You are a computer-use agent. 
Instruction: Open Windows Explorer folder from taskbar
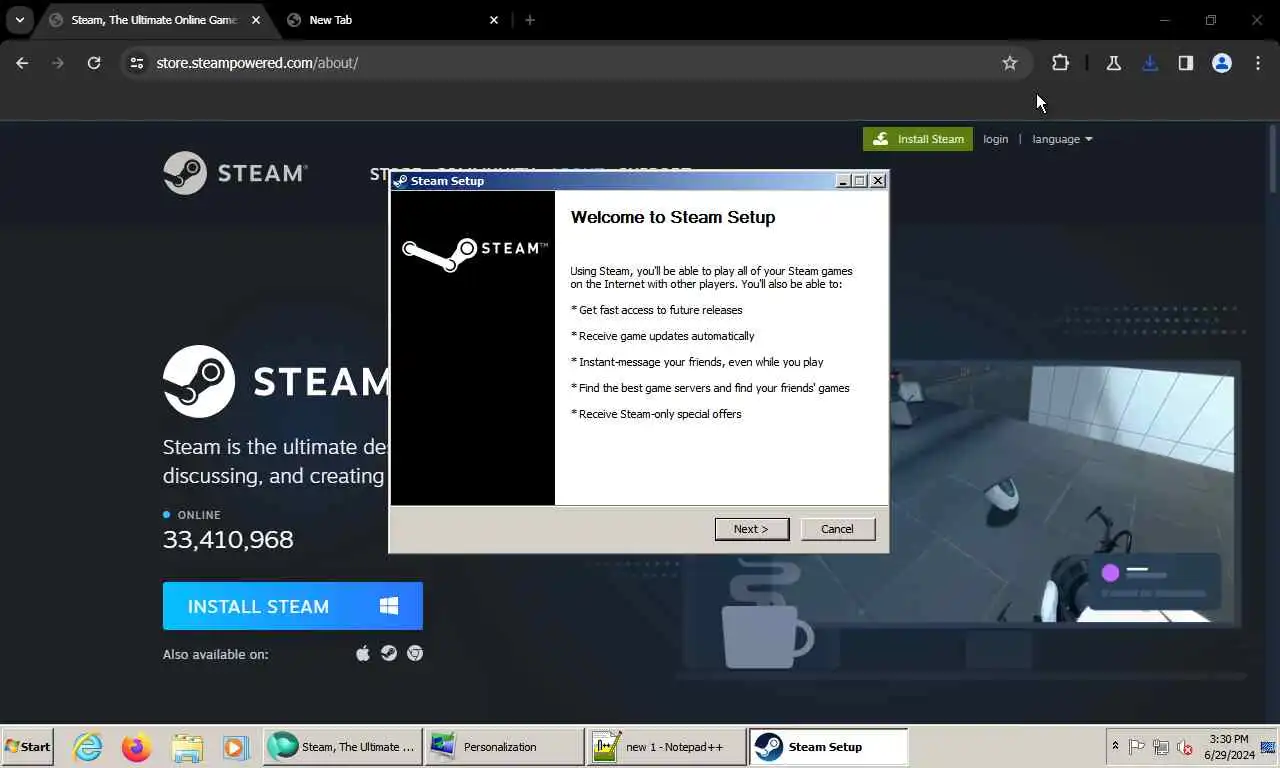(187, 747)
